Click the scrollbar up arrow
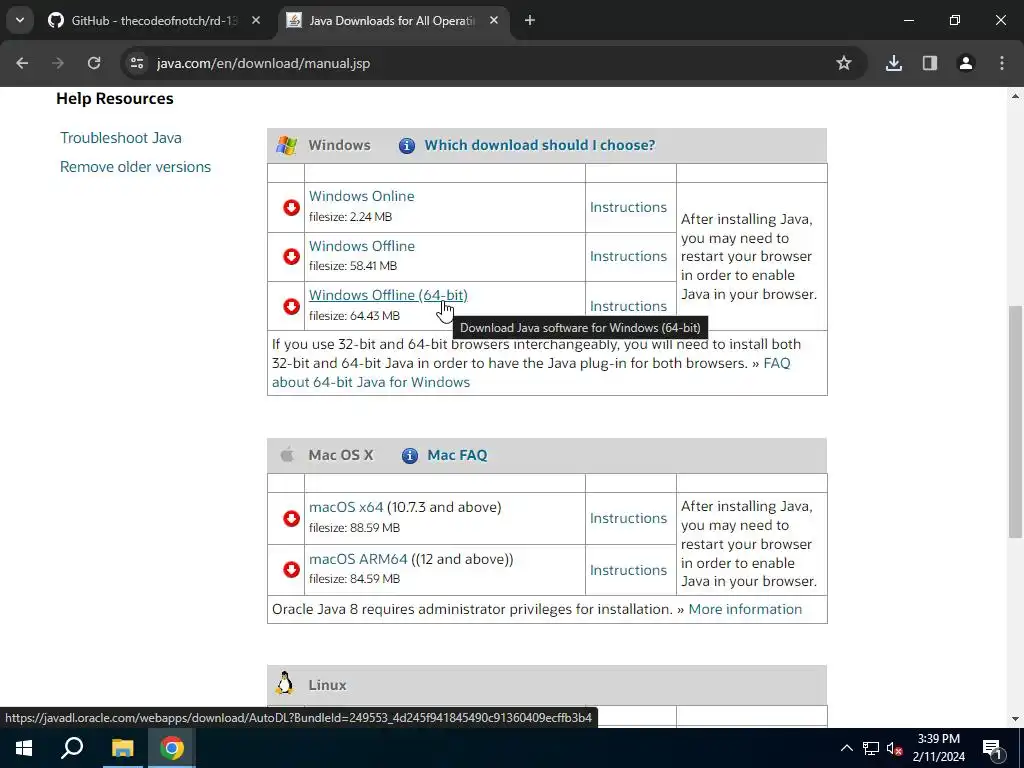The image size is (1024, 768). (1015, 97)
